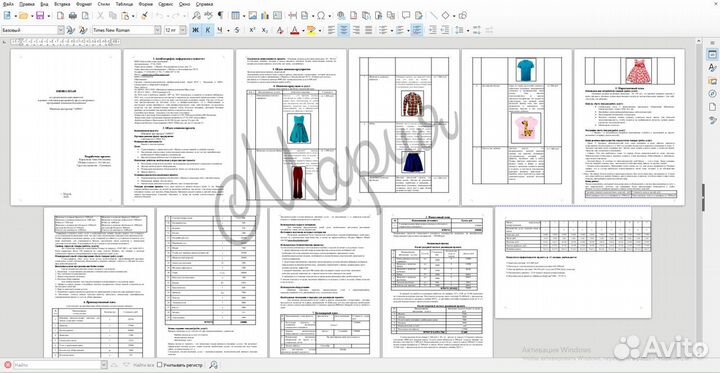This screenshot has height=373, width=720.
Task: Click the Save document icon
Action: 39,16
